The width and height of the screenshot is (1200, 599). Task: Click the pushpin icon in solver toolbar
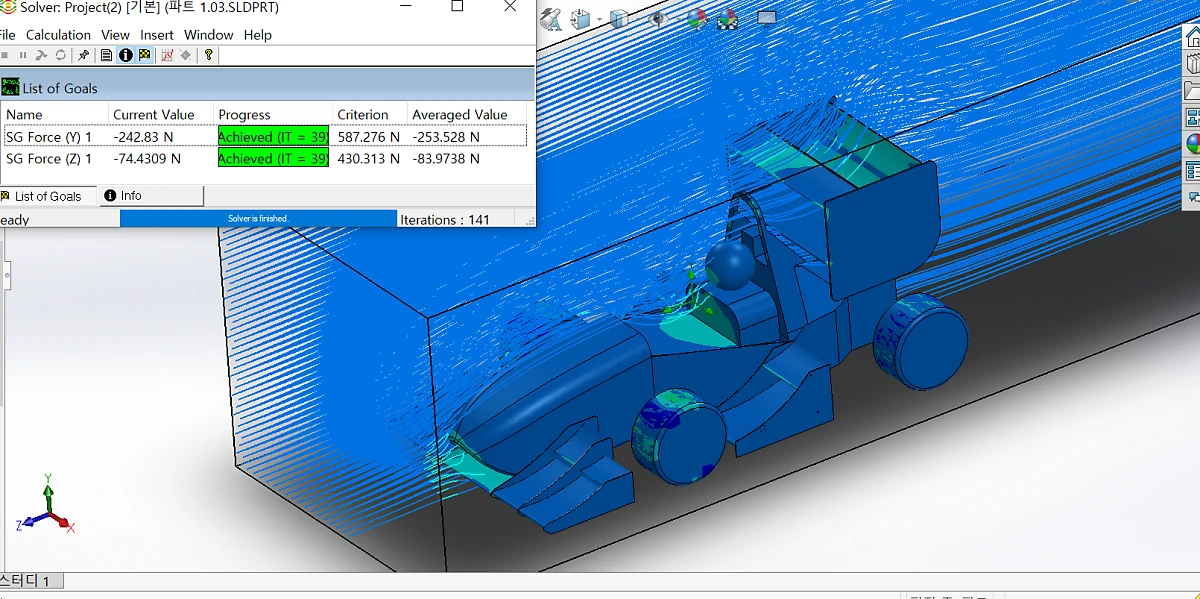coord(83,55)
